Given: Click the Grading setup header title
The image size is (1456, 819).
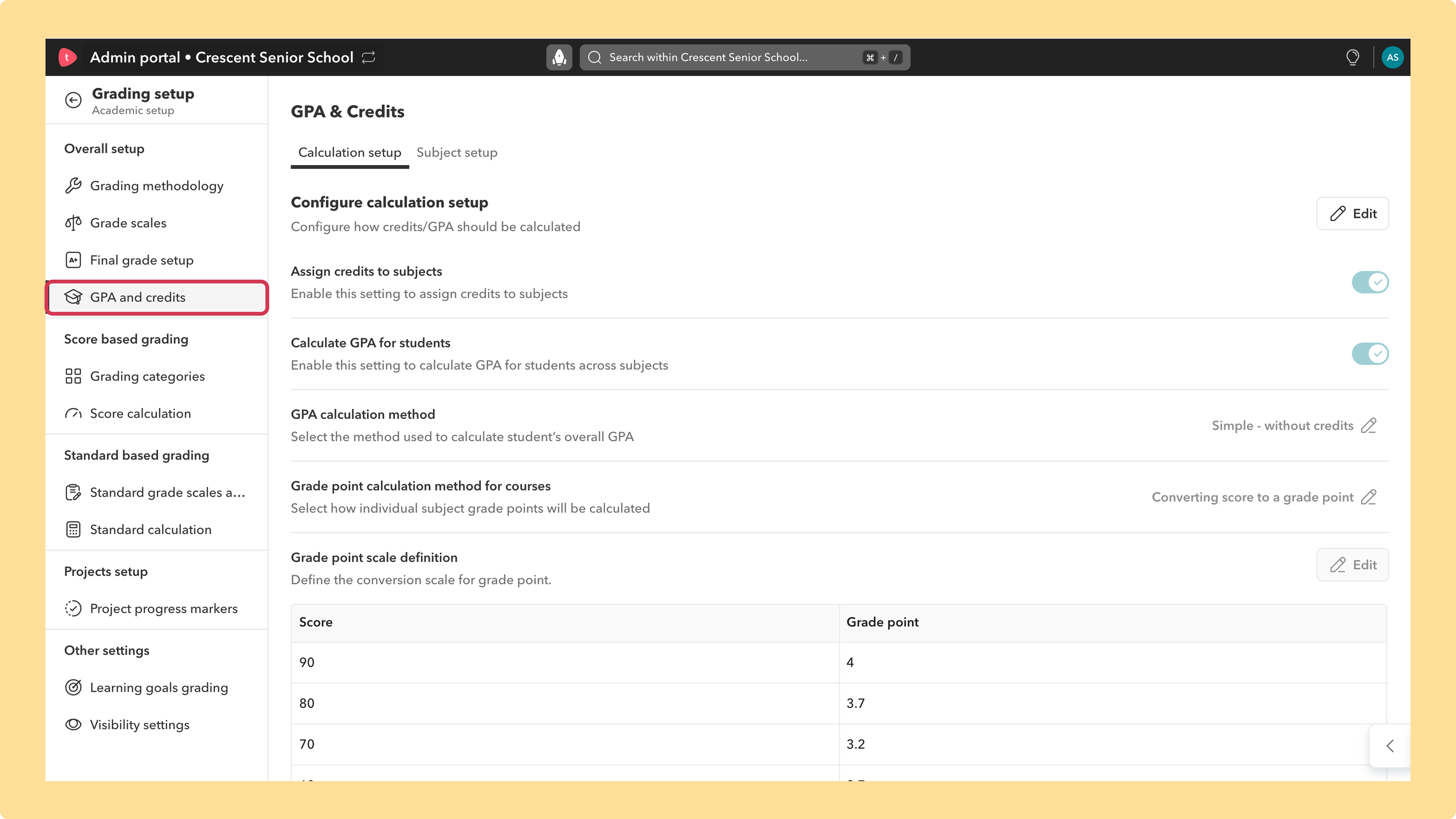Looking at the screenshot, I should click(x=143, y=94).
